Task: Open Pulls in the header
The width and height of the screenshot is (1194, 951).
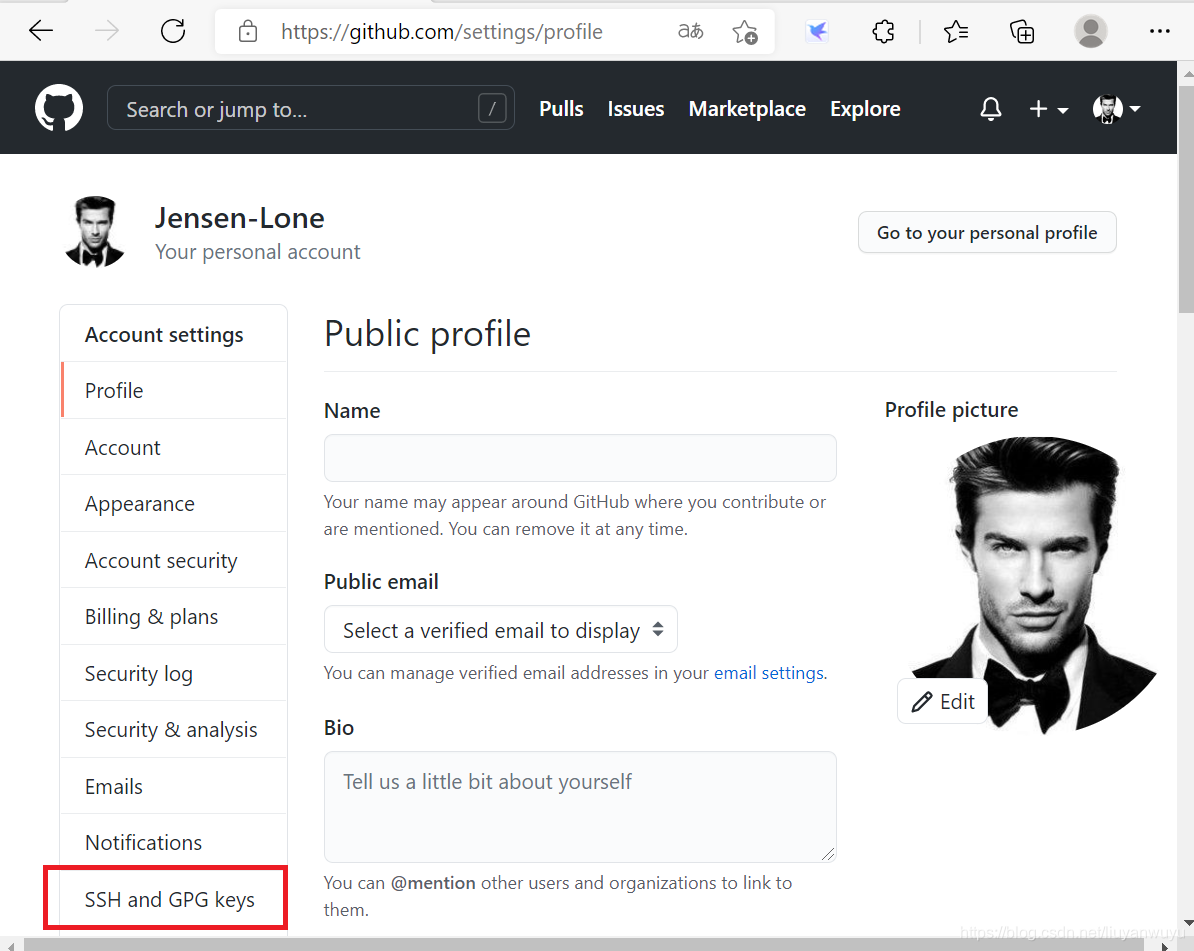Action: pyautogui.click(x=561, y=109)
